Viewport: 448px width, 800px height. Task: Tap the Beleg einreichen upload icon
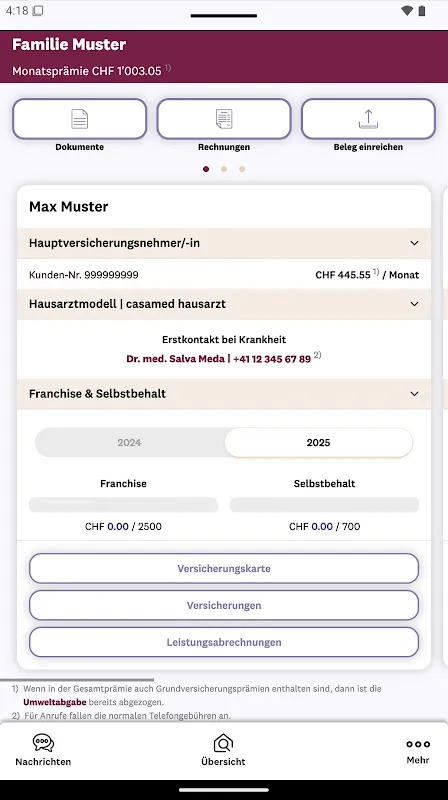click(x=368, y=119)
